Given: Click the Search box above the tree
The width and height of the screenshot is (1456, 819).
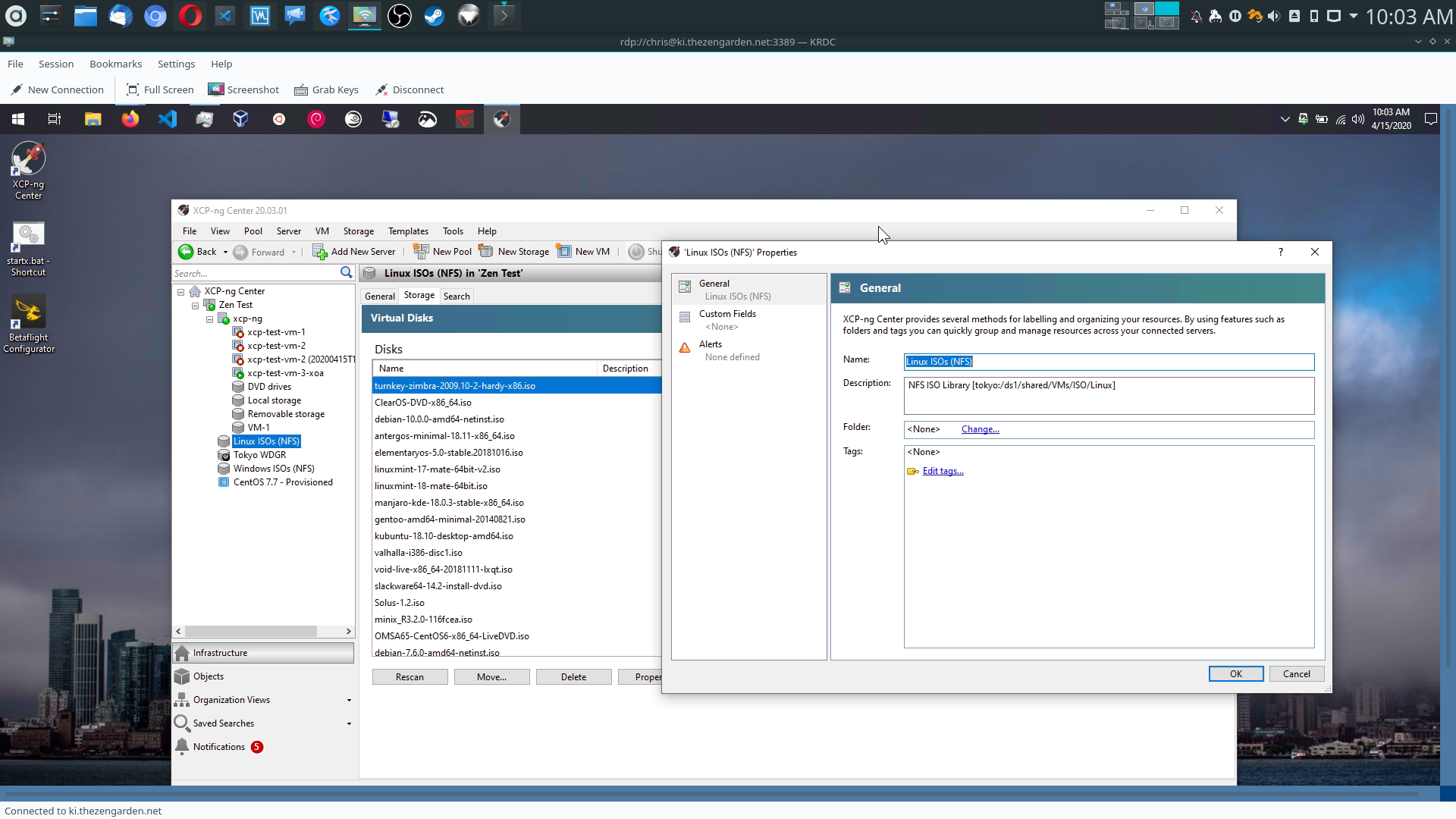Looking at the screenshot, I should click(x=256, y=273).
